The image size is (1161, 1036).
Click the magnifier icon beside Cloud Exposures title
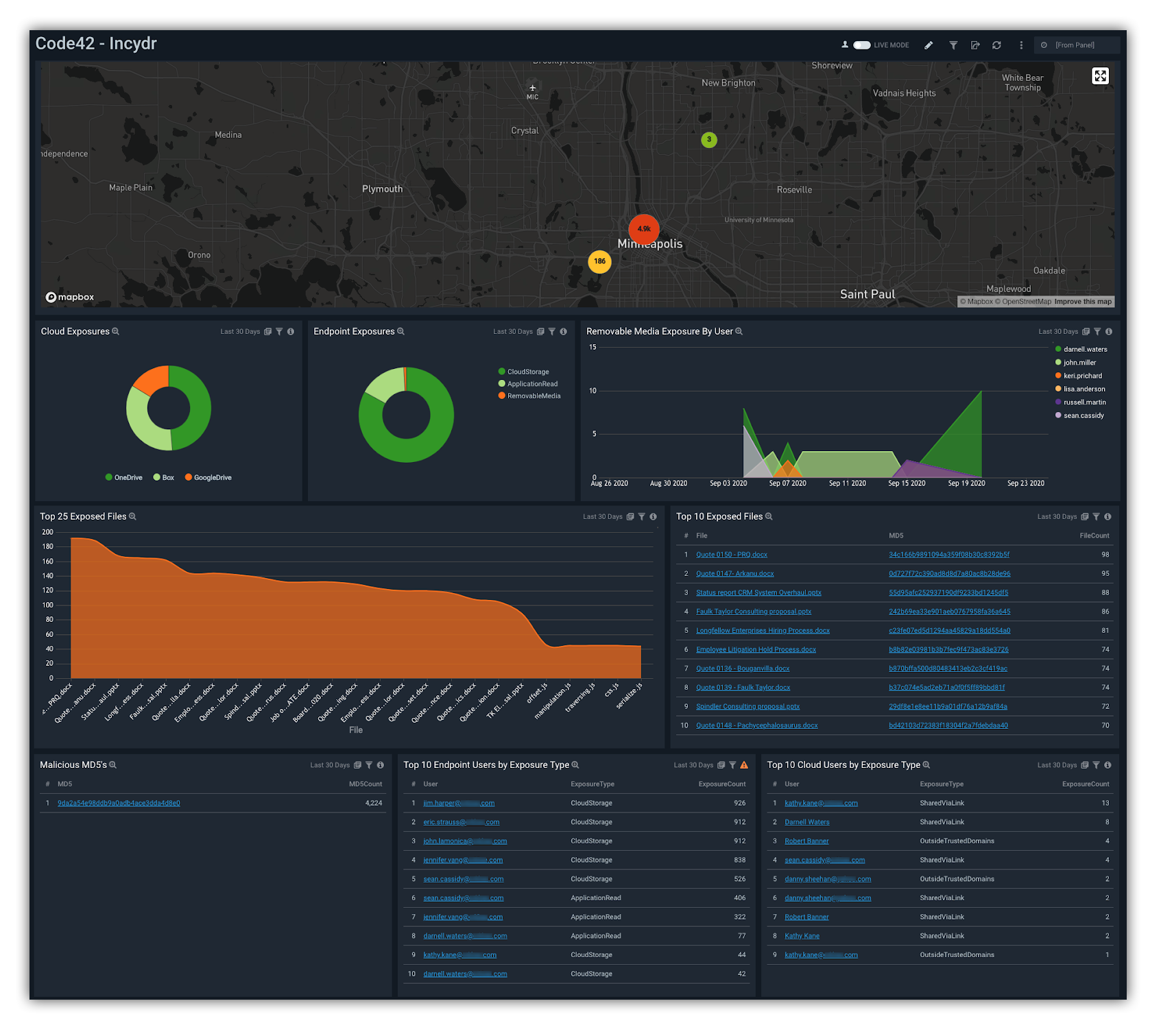pyautogui.click(x=117, y=331)
